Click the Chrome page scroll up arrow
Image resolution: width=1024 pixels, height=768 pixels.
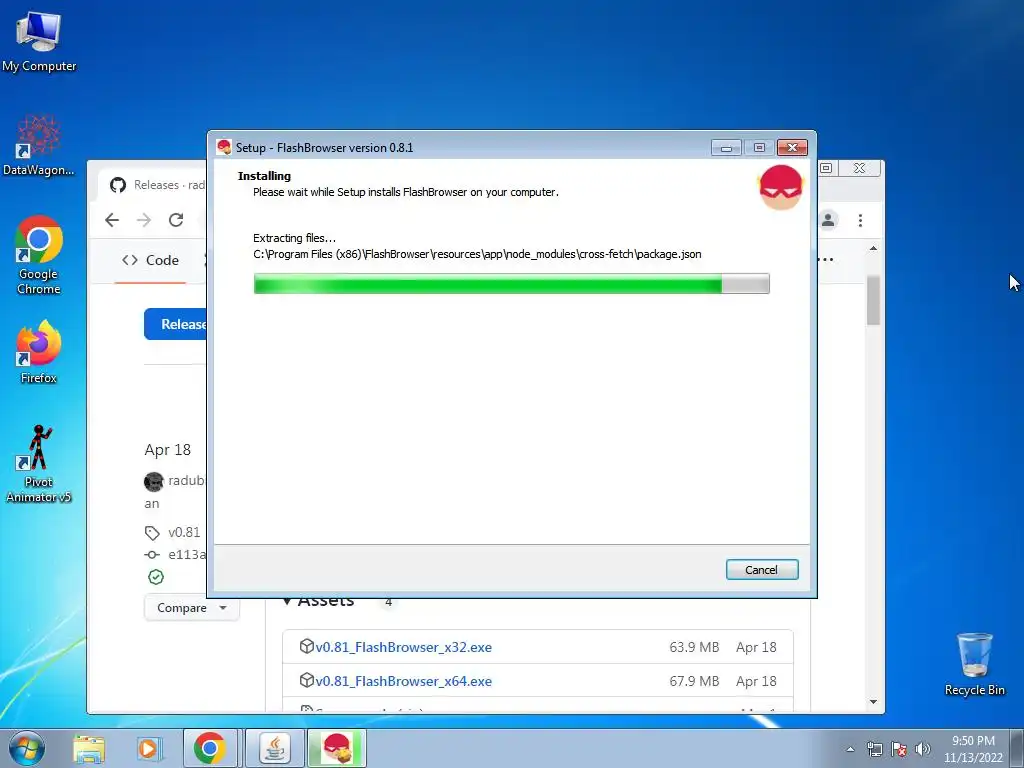[873, 248]
